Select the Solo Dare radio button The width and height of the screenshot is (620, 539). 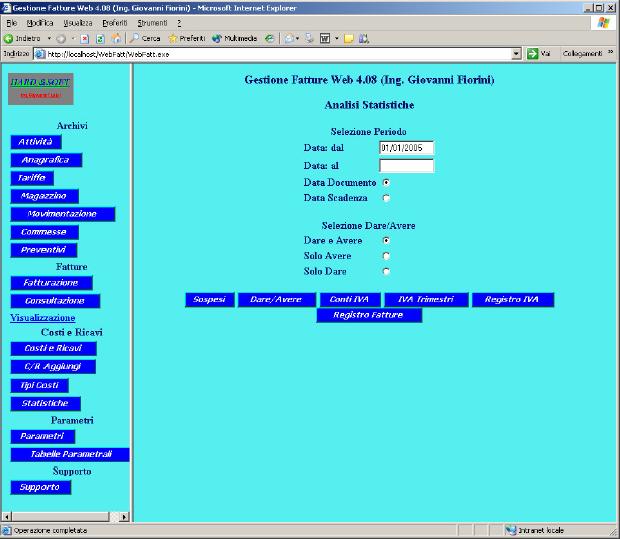[x=386, y=271]
